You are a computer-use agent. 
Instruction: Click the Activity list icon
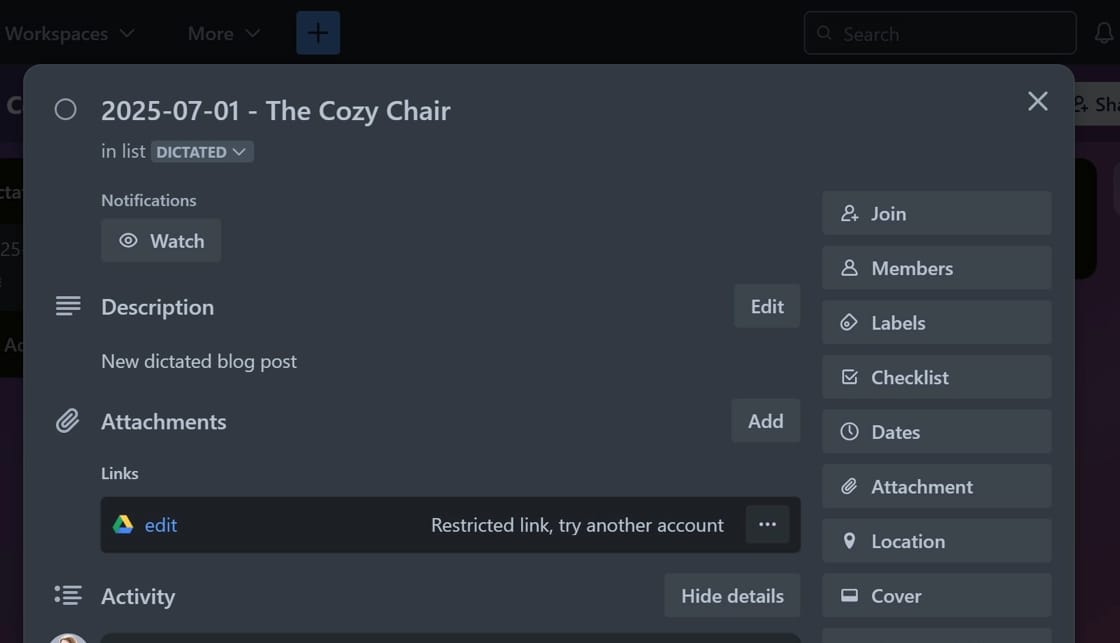point(67,595)
